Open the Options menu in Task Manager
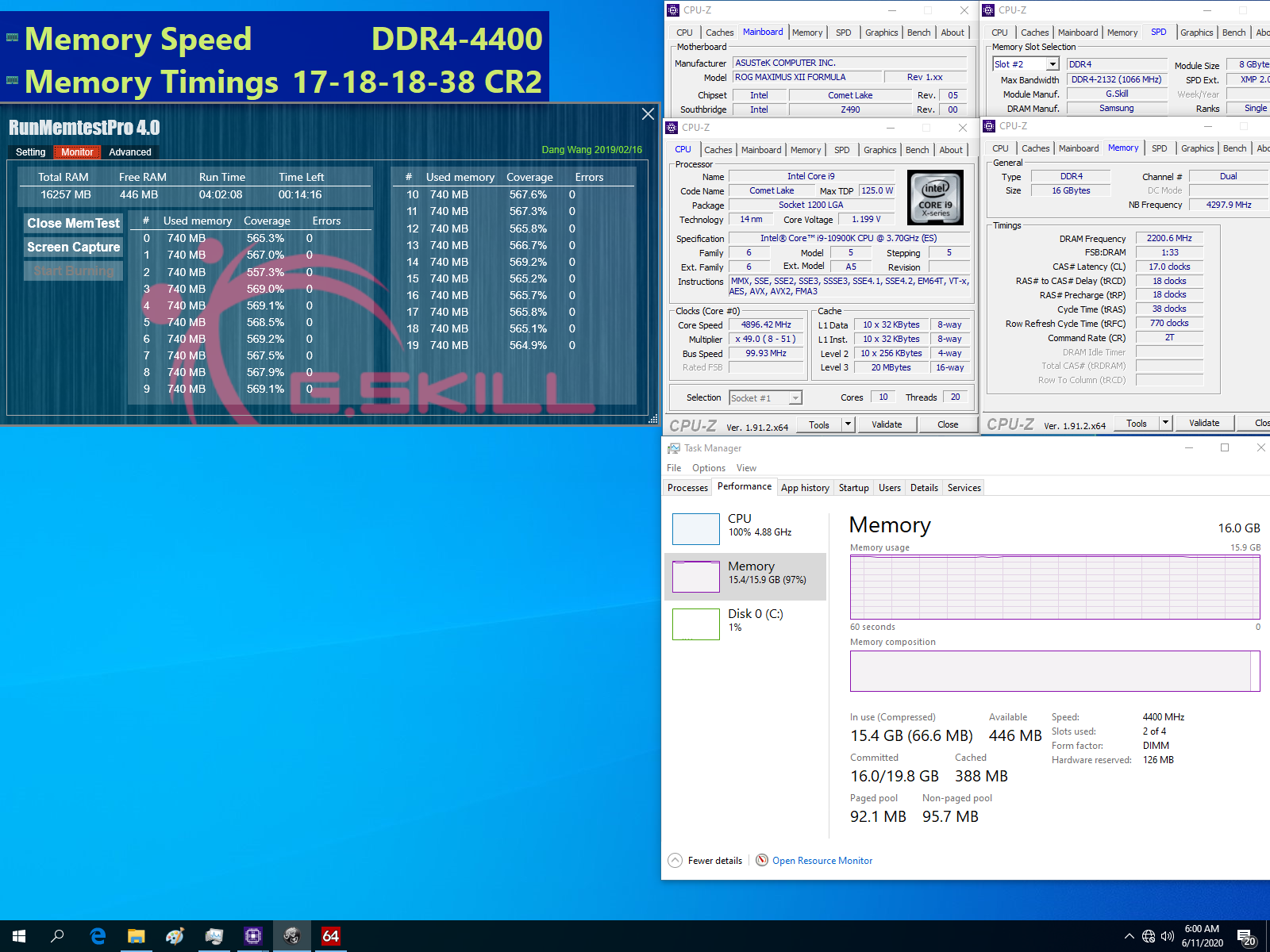The image size is (1270, 952). 708,467
